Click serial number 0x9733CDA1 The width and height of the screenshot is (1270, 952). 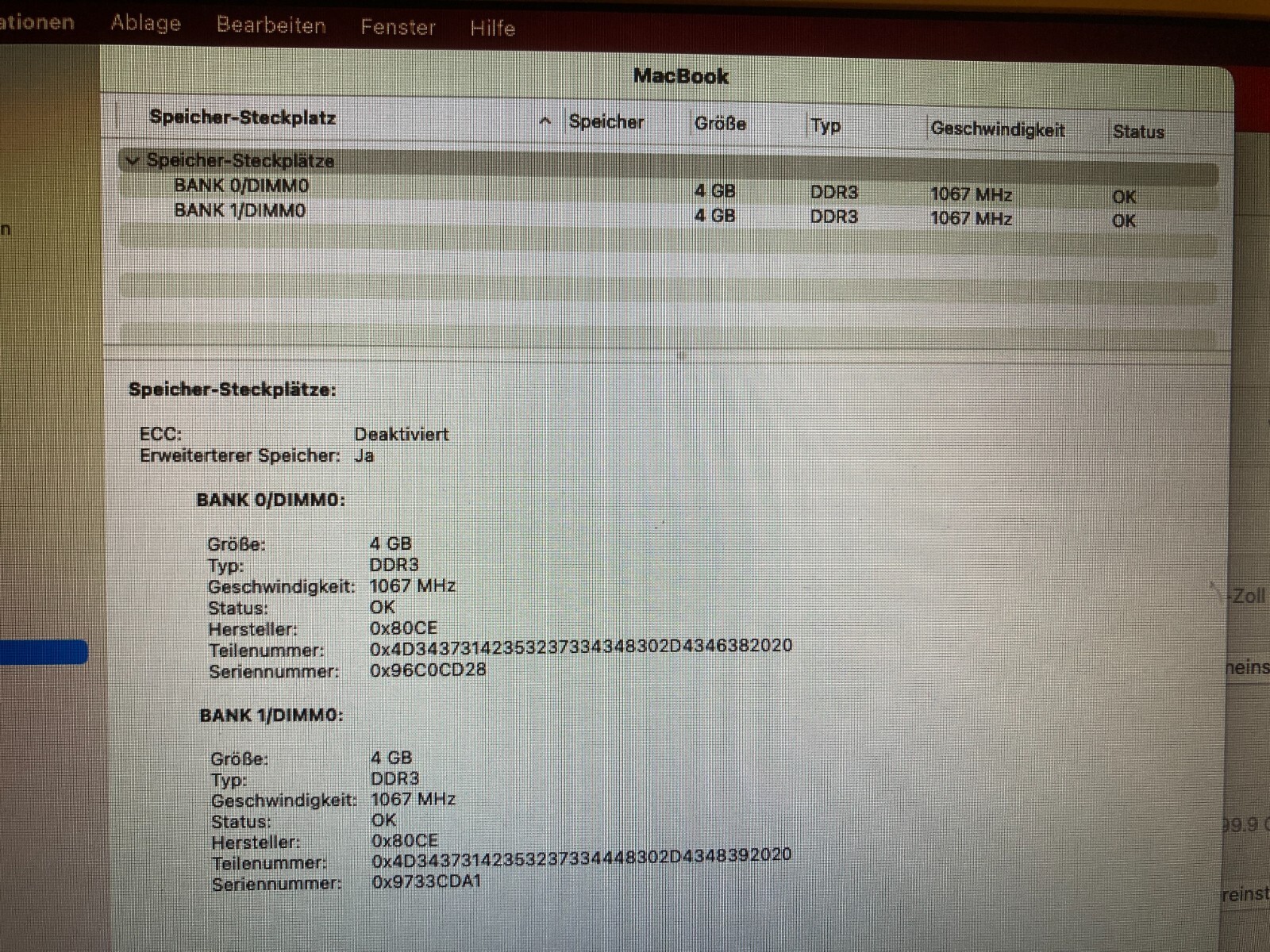click(x=426, y=881)
